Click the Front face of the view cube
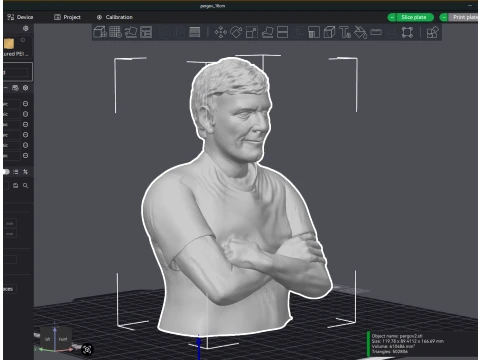The width and height of the screenshot is (480, 360). tap(63, 339)
